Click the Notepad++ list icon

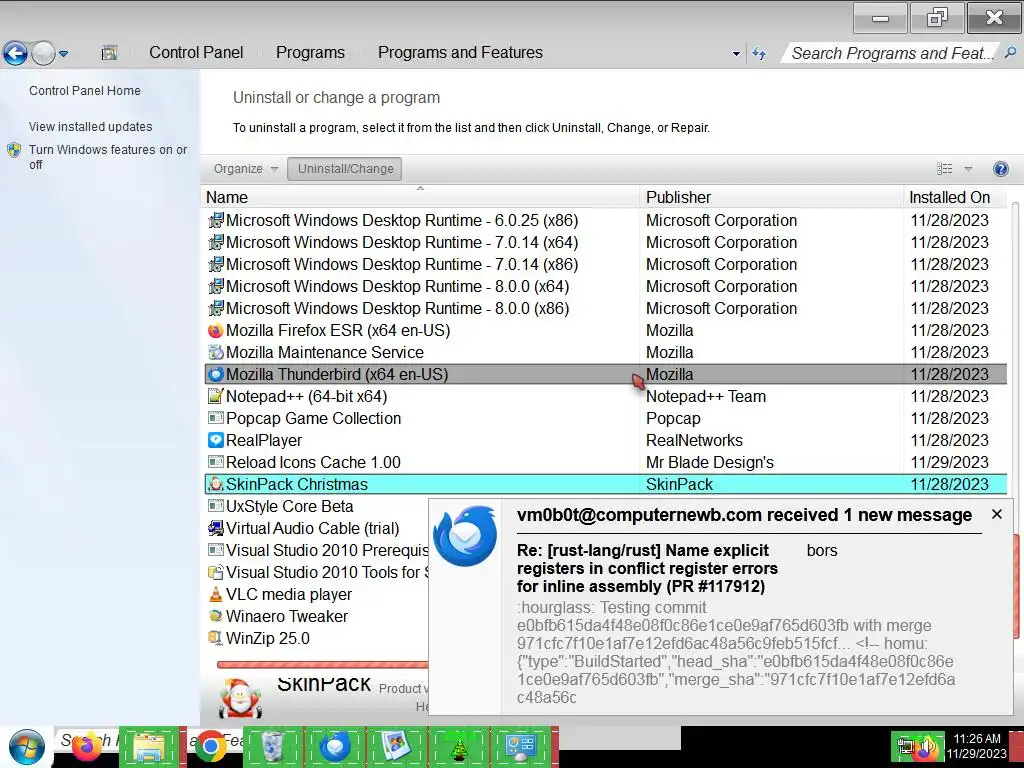point(216,396)
